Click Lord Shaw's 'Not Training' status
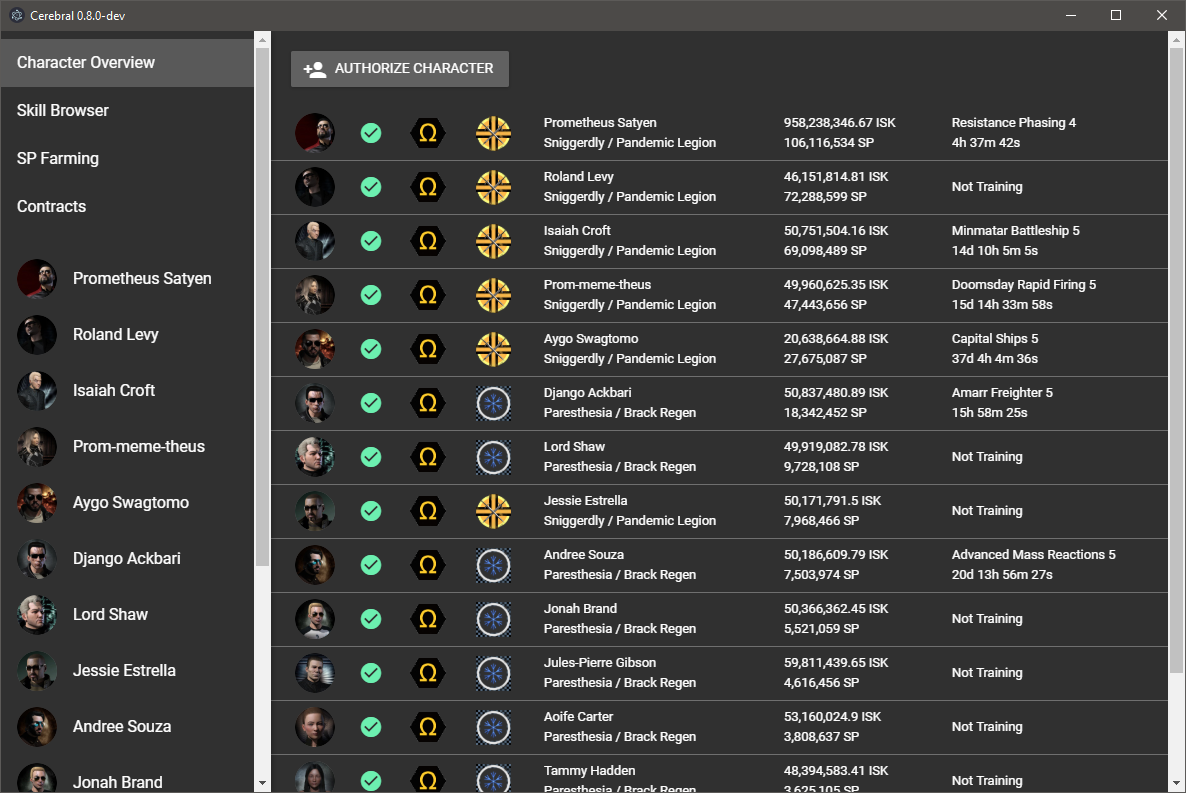The image size is (1186, 793). [x=987, y=457]
